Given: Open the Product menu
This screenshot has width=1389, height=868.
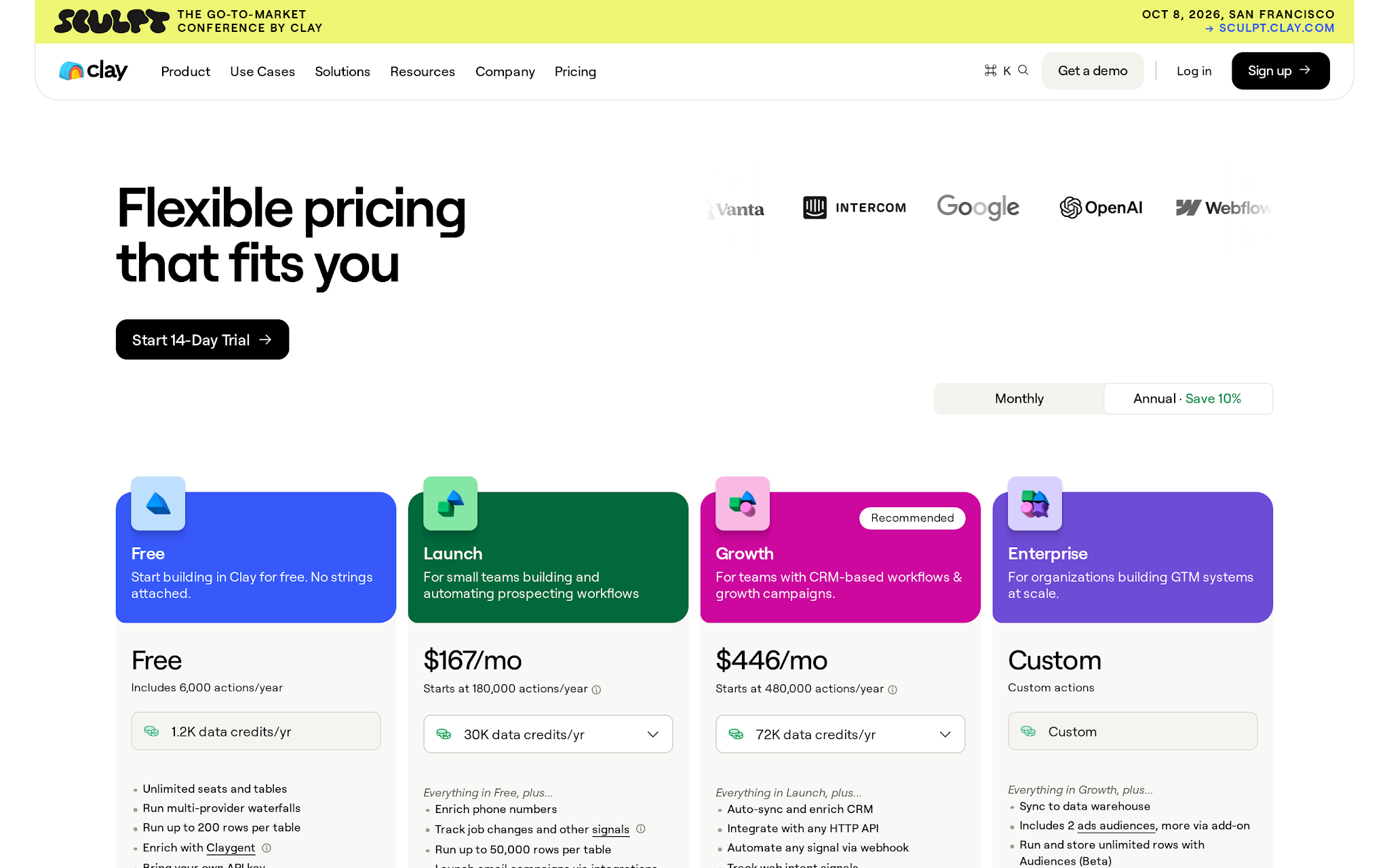Looking at the screenshot, I should (x=185, y=71).
